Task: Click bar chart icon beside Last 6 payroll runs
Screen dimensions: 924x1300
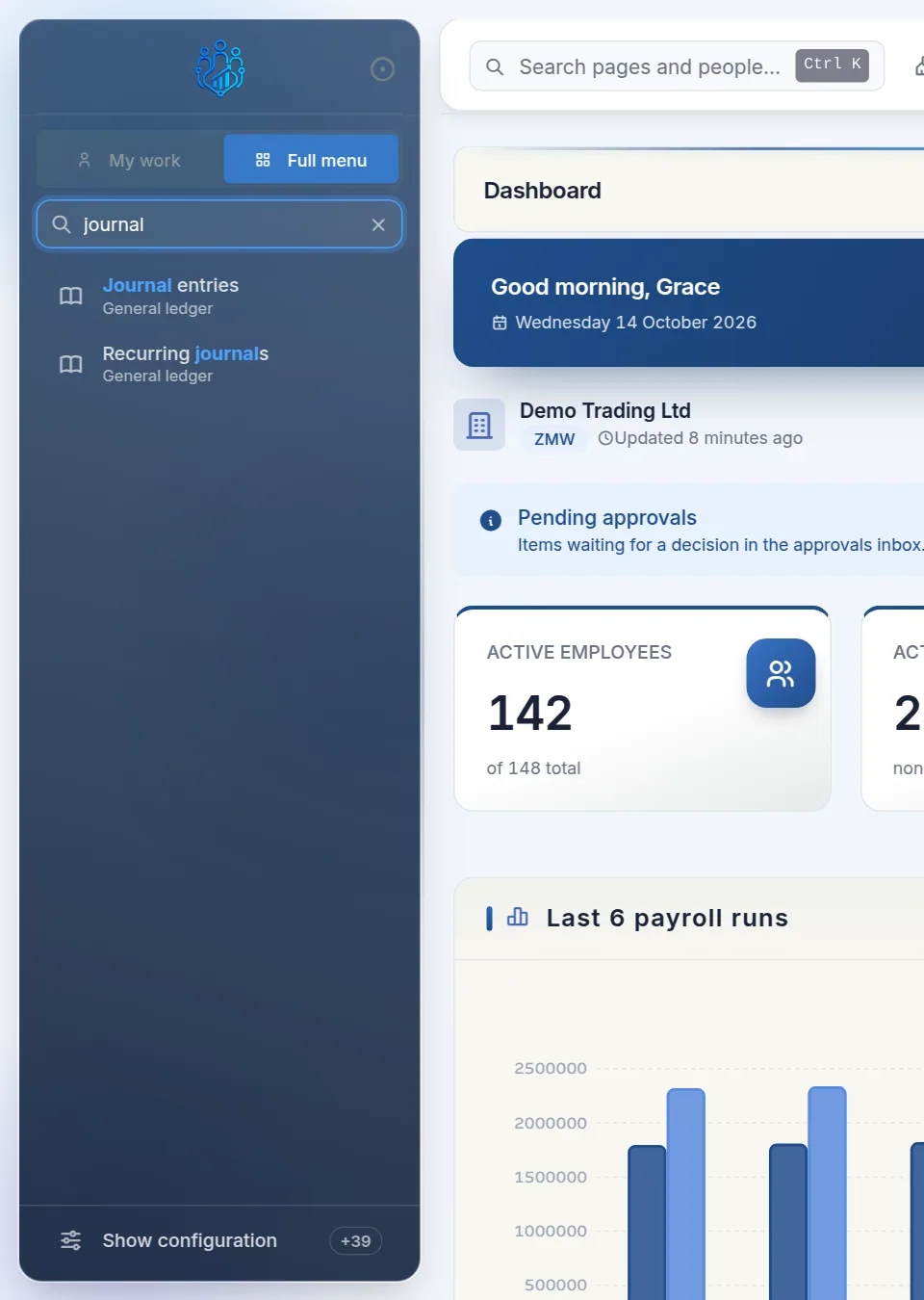Action: 518,917
